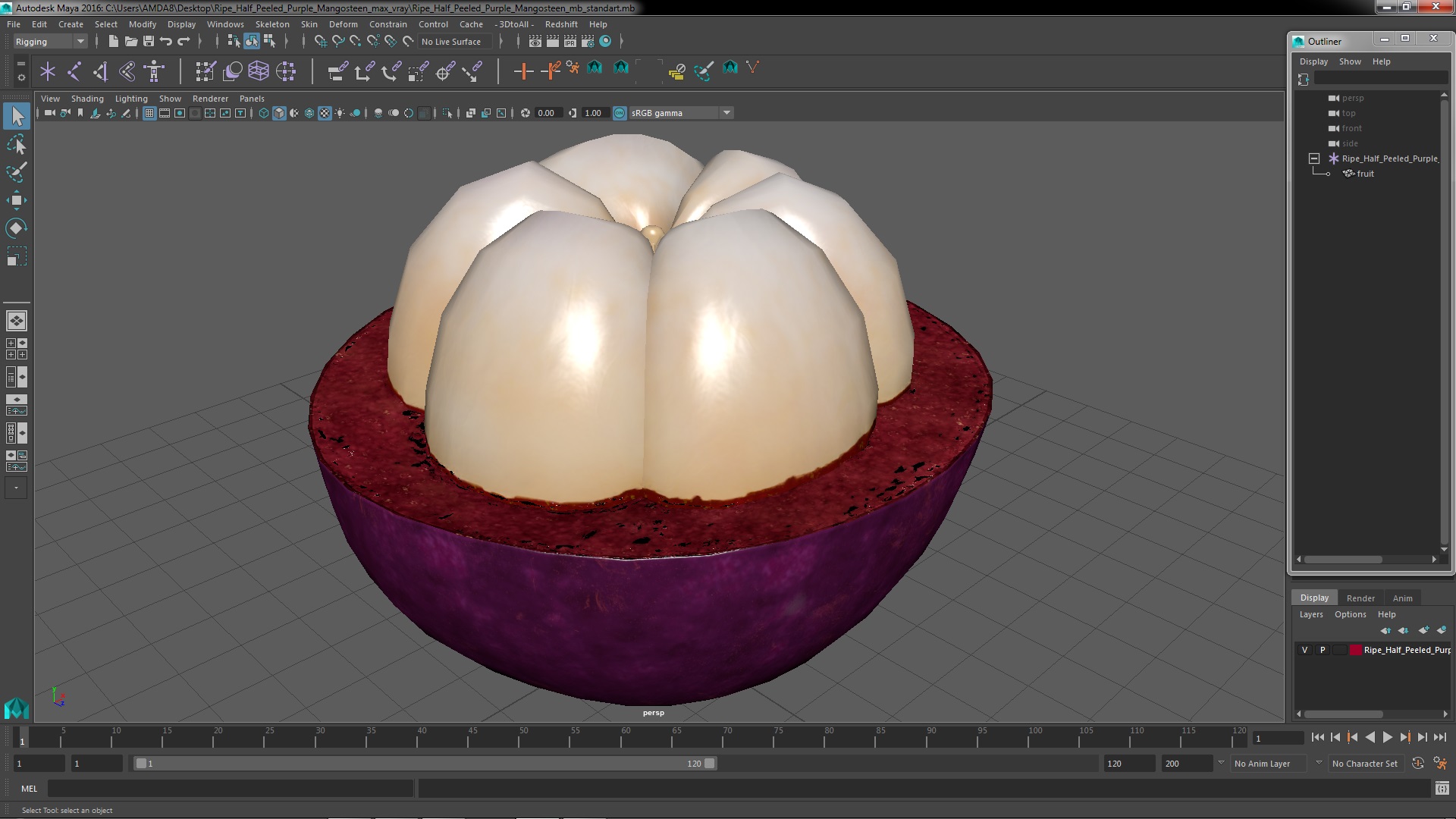Open the sRGB gamma view transform dropdown
Screen dimensions: 1456x819
pos(682,113)
